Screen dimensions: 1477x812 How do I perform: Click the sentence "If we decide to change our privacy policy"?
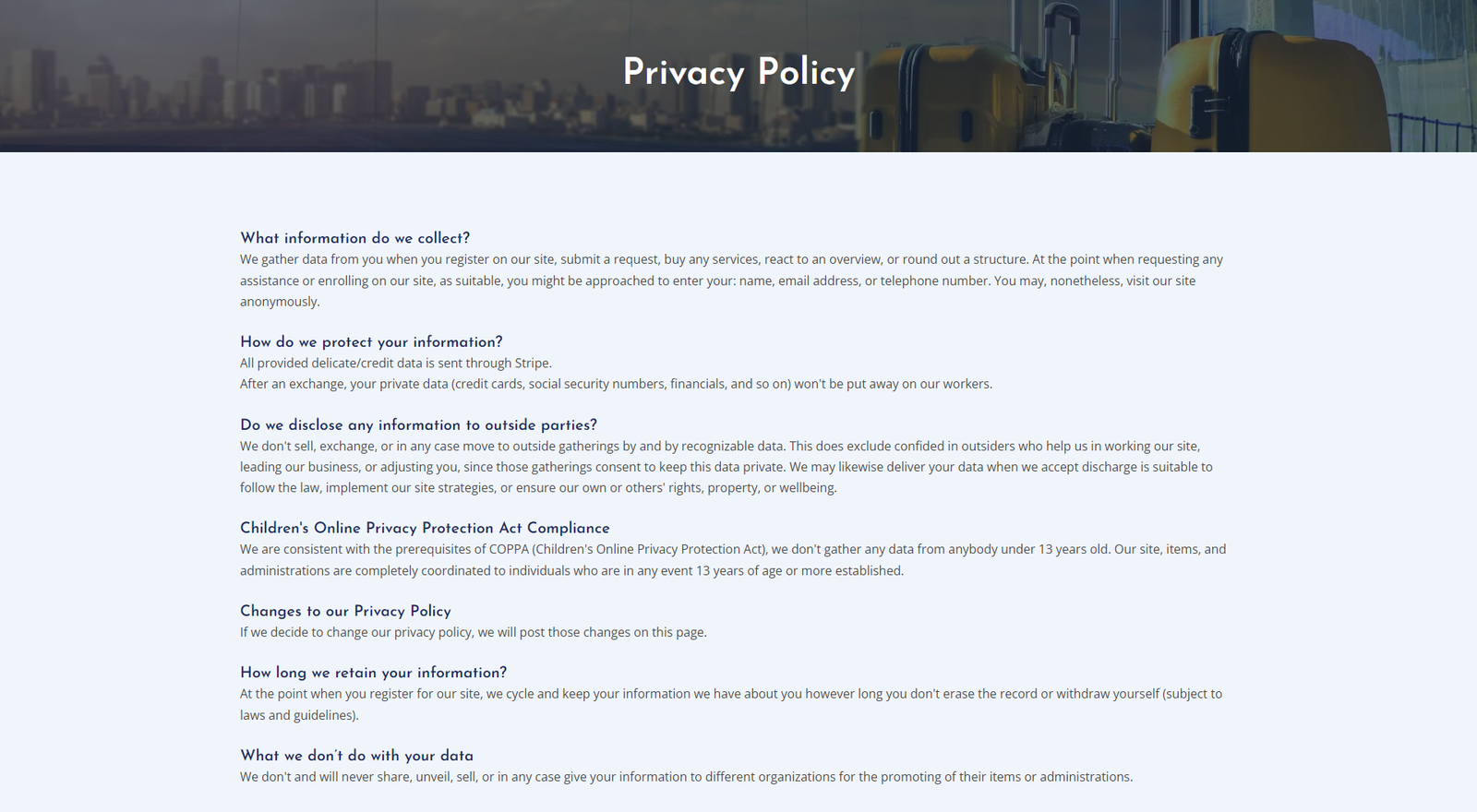point(473,633)
